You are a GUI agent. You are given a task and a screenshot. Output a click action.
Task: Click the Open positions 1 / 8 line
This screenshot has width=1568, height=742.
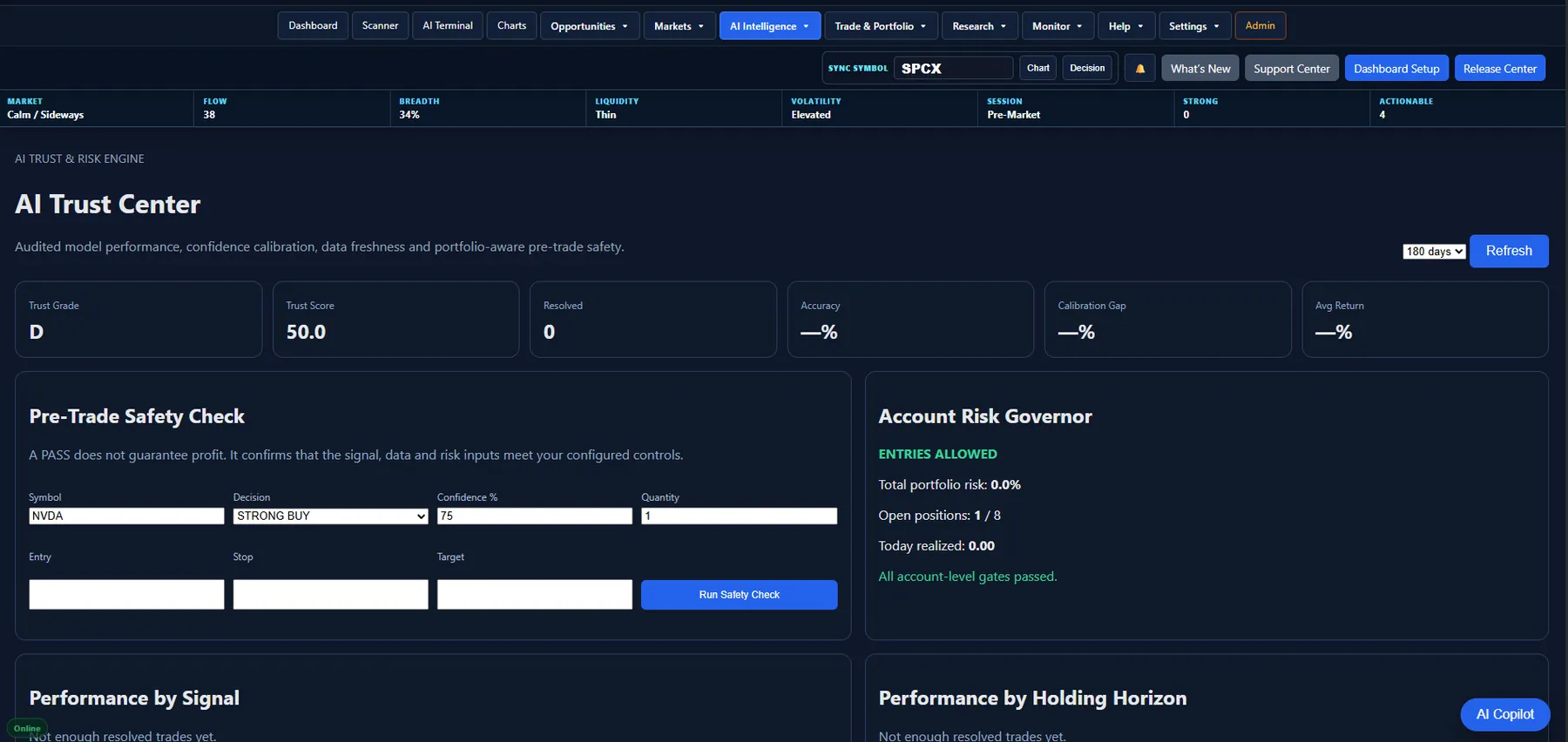click(939, 515)
